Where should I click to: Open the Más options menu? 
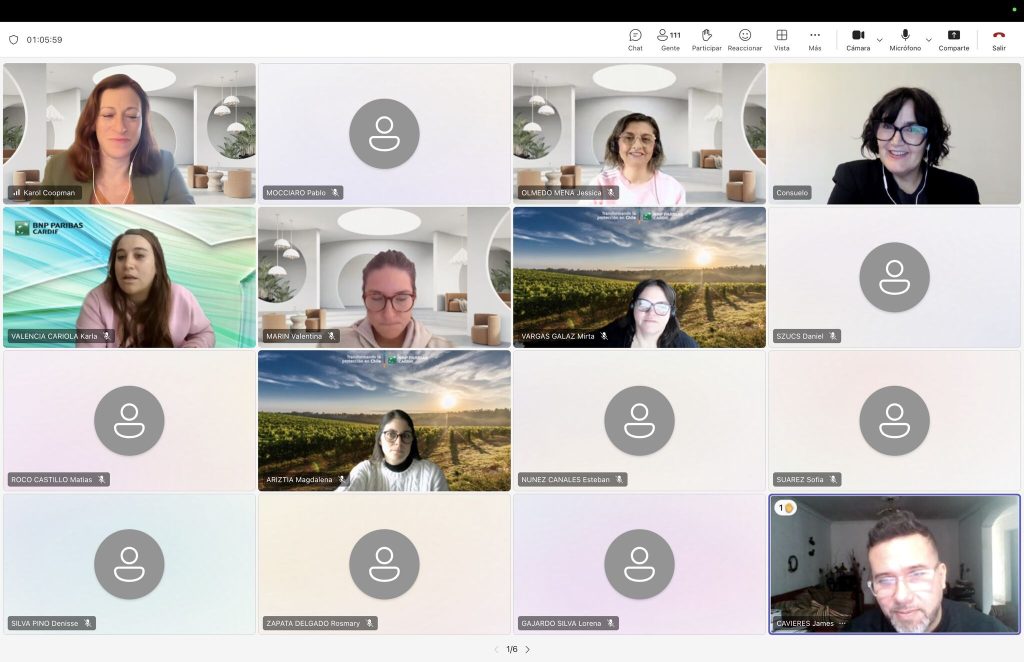[814, 40]
